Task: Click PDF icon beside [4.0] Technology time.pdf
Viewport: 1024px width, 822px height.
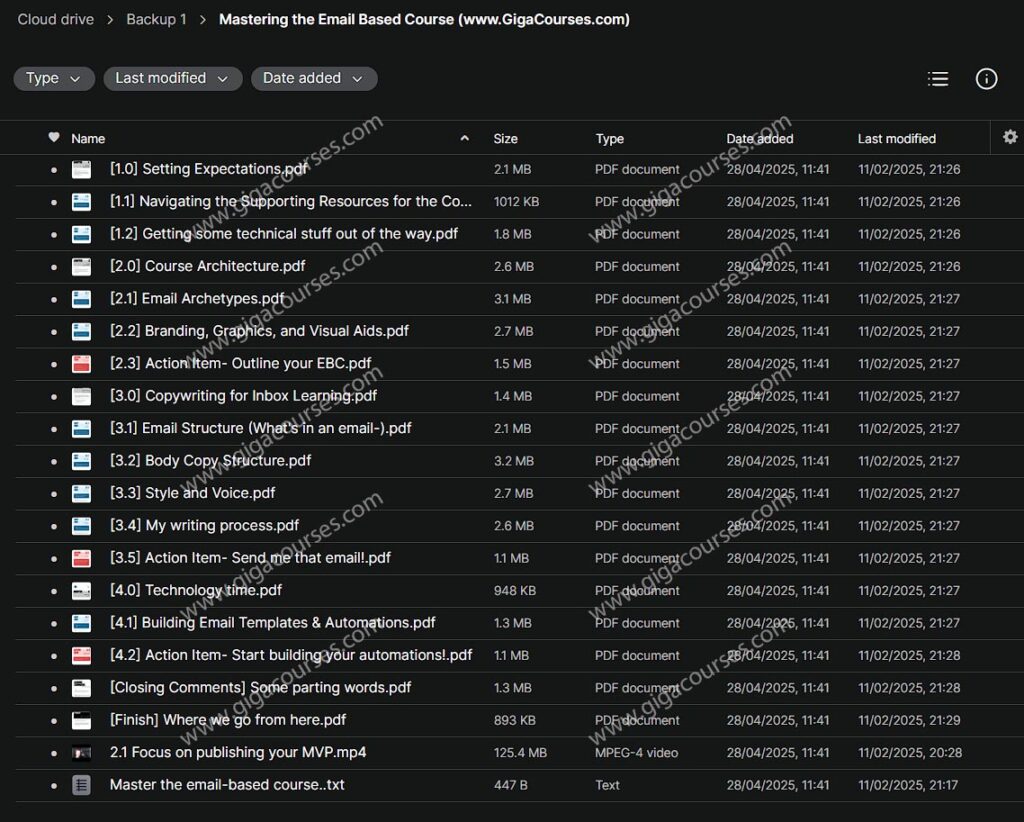Action: click(81, 590)
